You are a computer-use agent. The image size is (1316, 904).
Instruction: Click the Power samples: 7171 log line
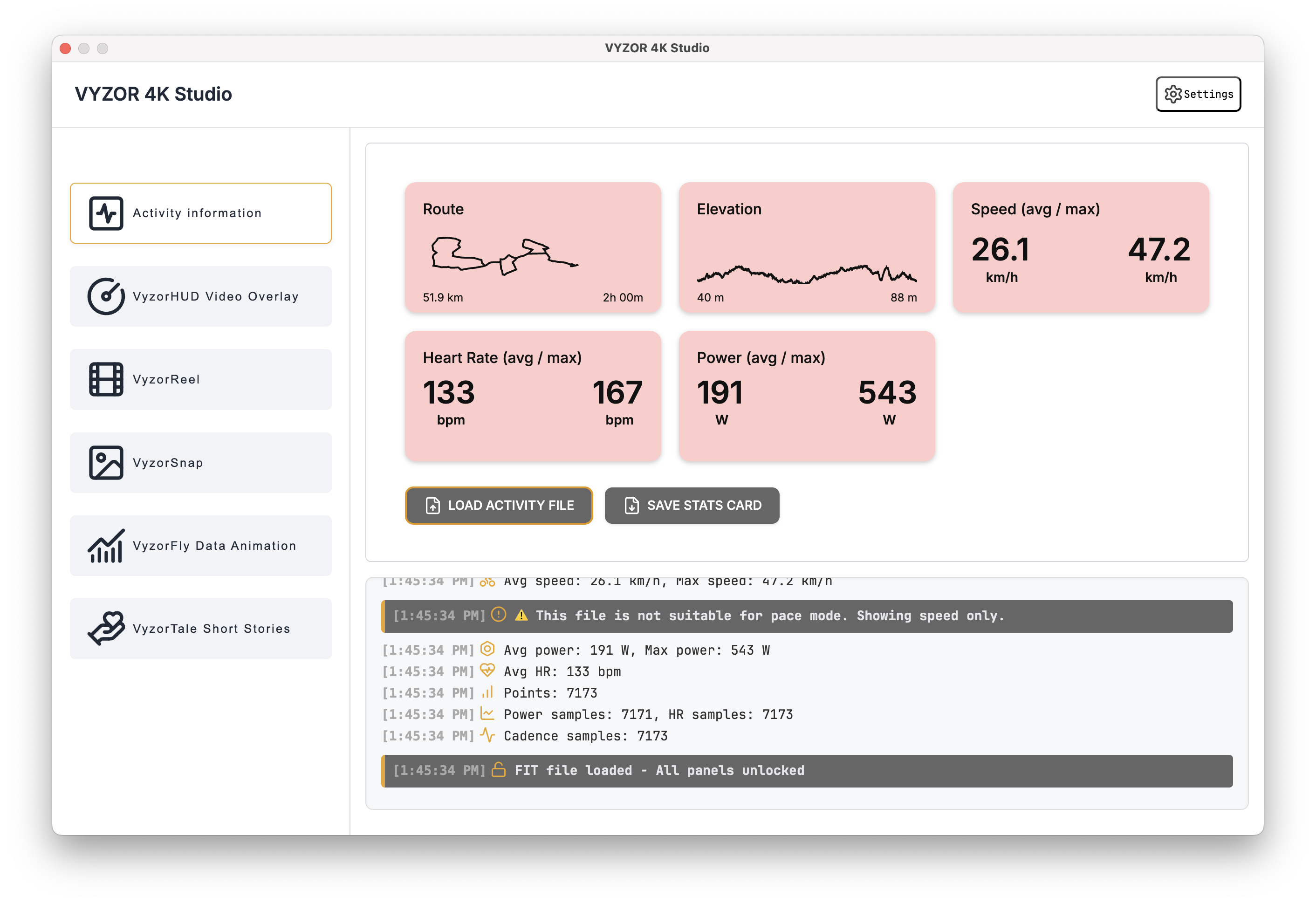tap(648, 714)
